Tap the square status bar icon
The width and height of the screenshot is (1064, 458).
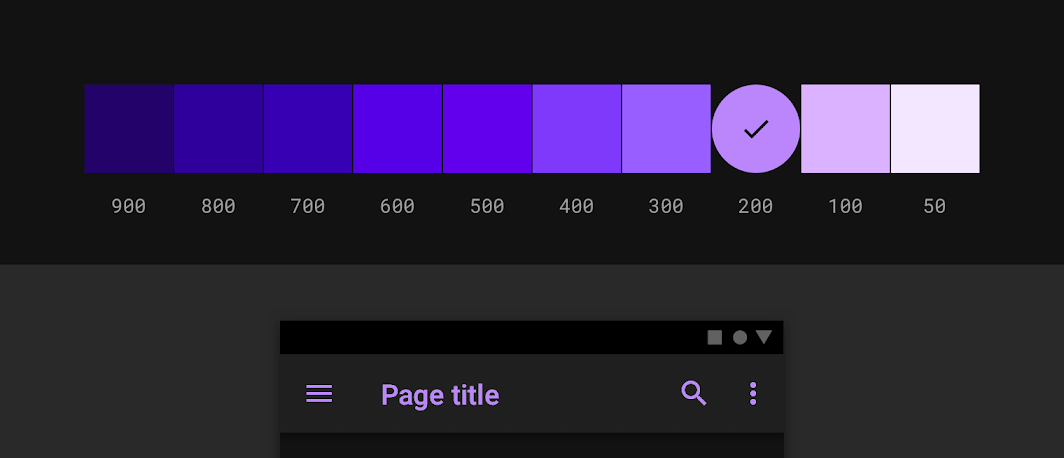pos(715,337)
